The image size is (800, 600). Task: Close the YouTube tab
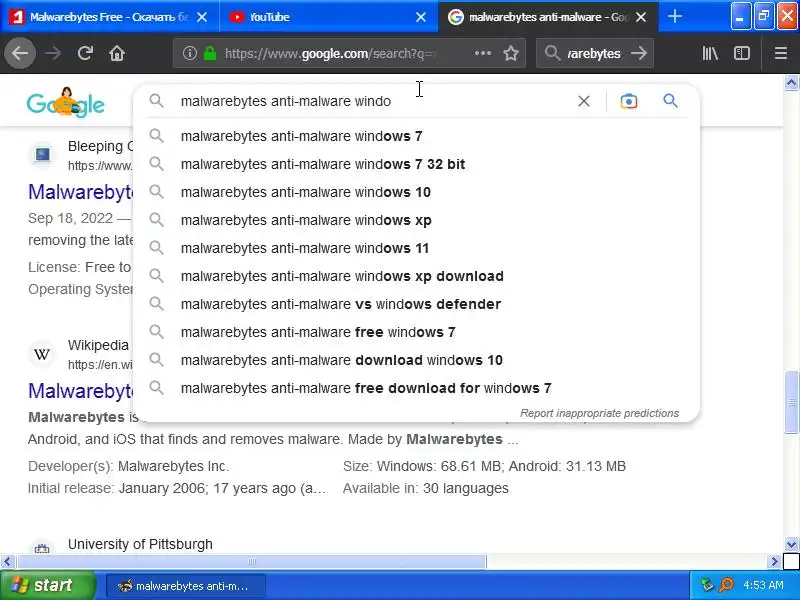(421, 17)
